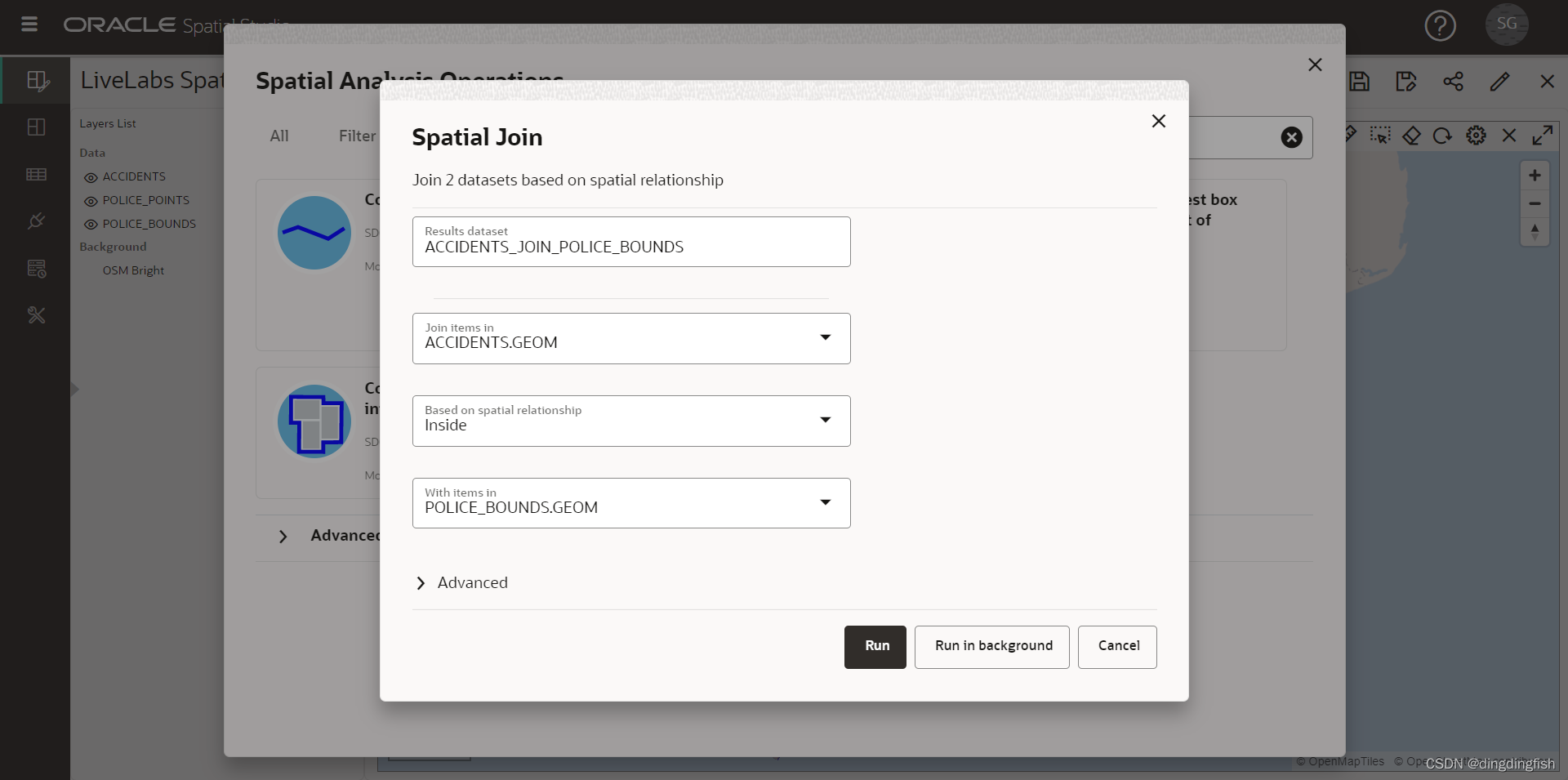This screenshot has height=780, width=1568.
Task: Clear the search field in analysis dialog
Action: tap(1291, 137)
